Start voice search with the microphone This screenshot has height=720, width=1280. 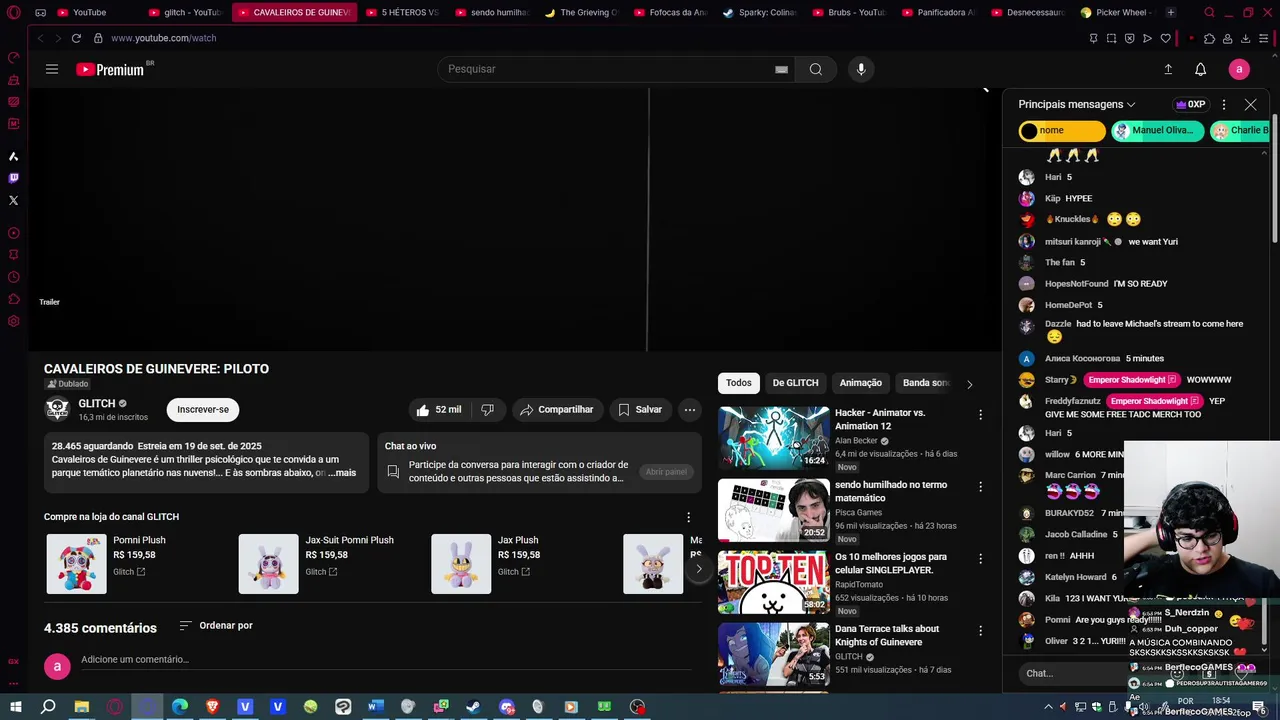tap(861, 69)
